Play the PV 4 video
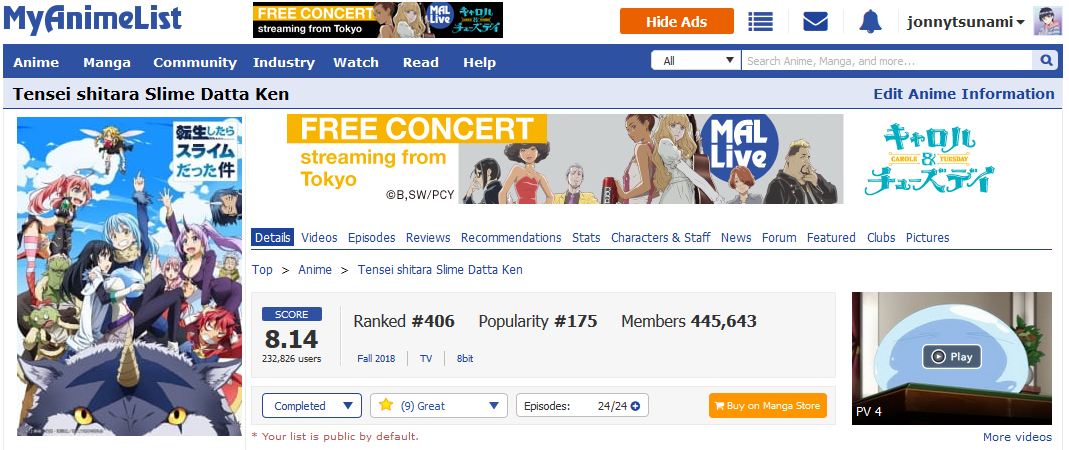This screenshot has width=1069, height=450. (x=952, y=357)
